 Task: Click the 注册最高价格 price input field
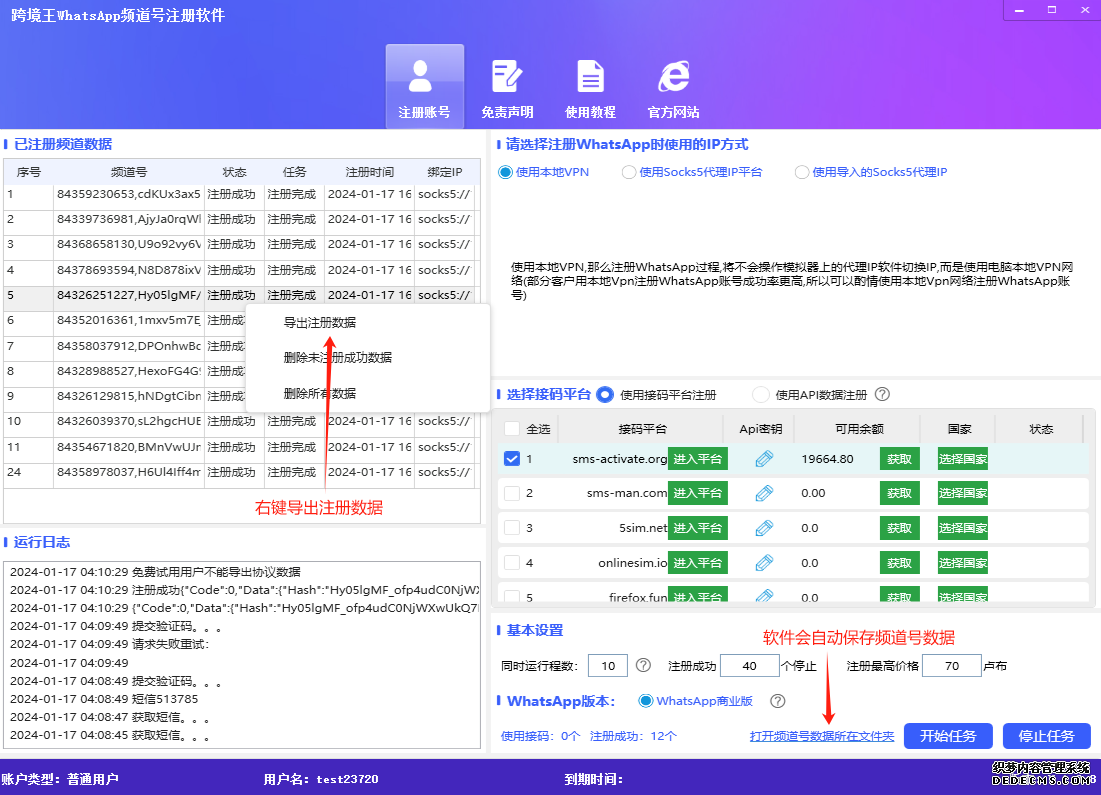951,664
